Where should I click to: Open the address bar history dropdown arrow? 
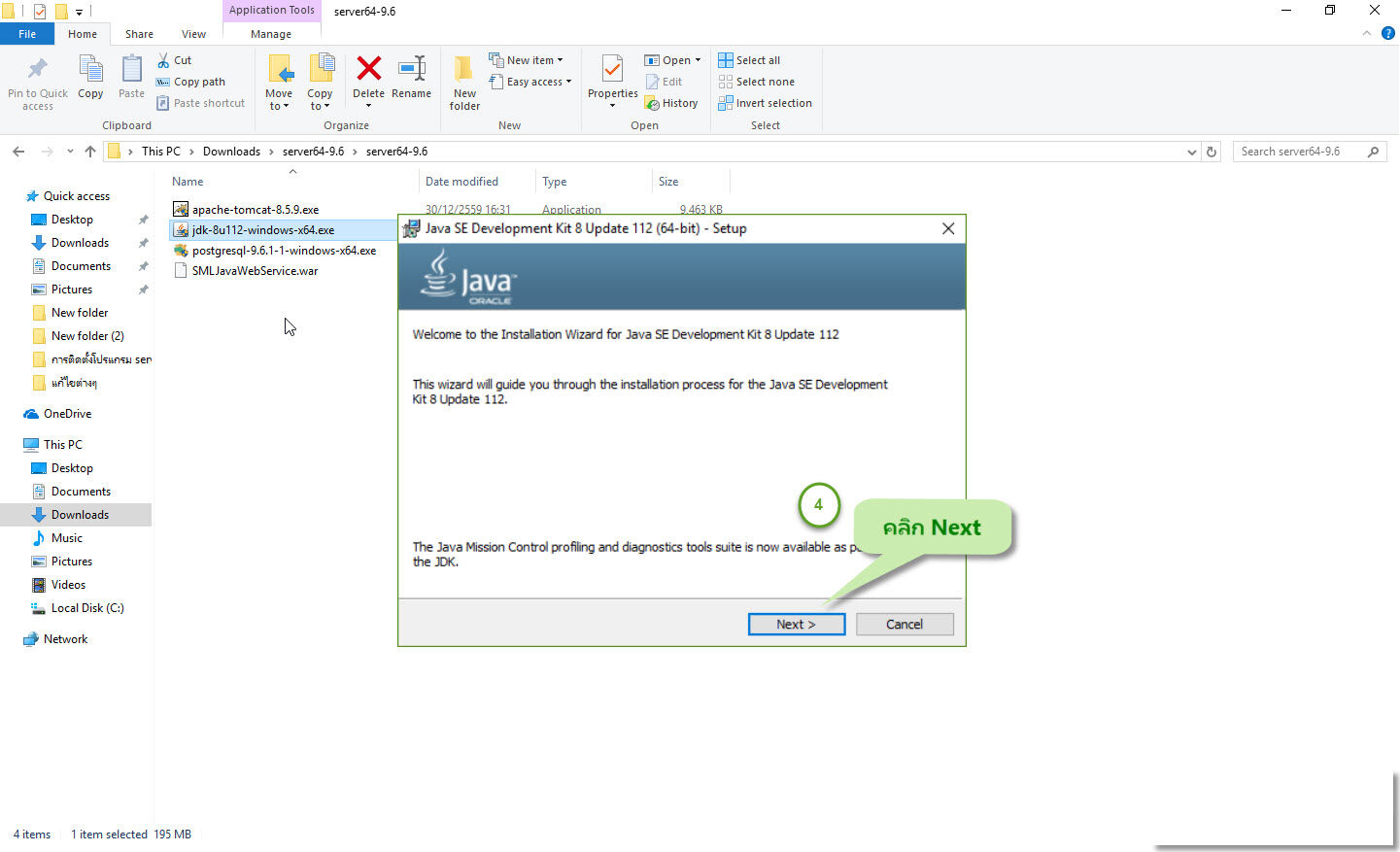[1192, 151]
